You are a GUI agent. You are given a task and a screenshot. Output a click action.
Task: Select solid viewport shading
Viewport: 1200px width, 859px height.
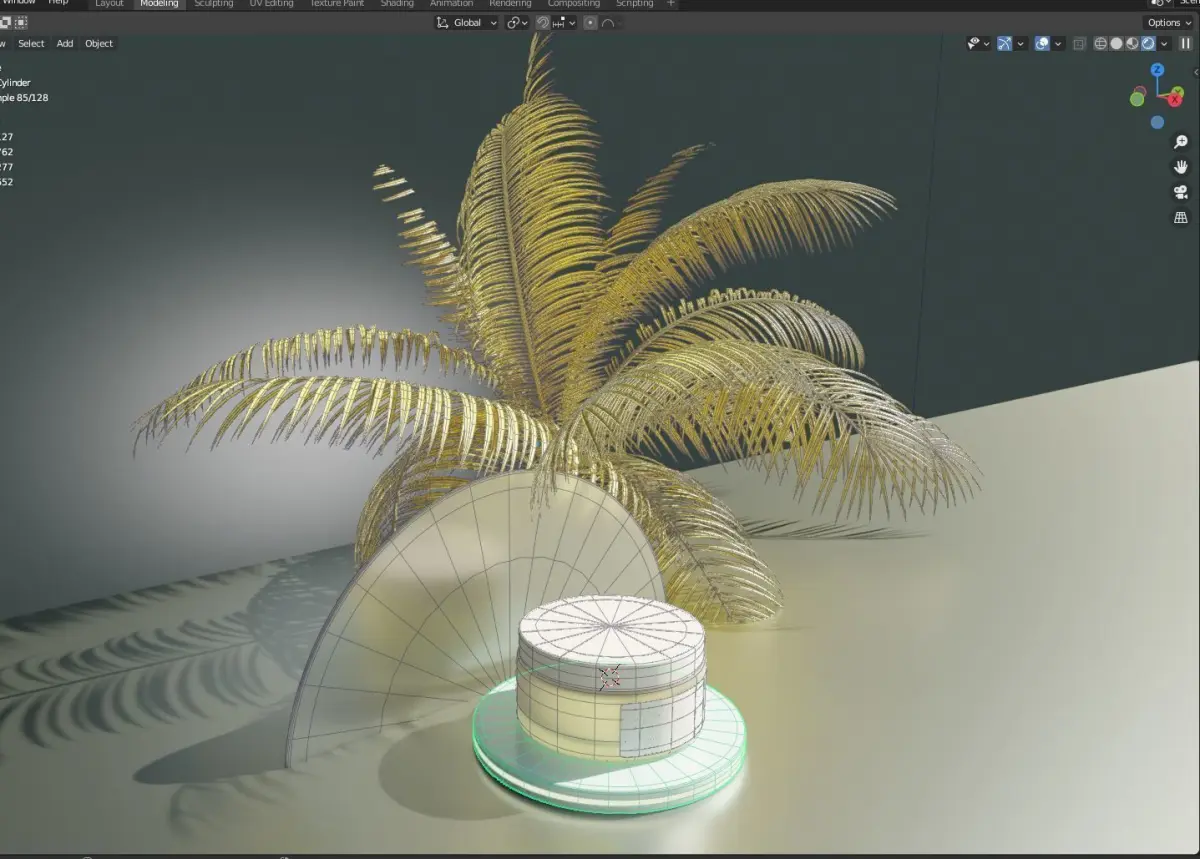pyautogui.click(x=1117, y=43)
